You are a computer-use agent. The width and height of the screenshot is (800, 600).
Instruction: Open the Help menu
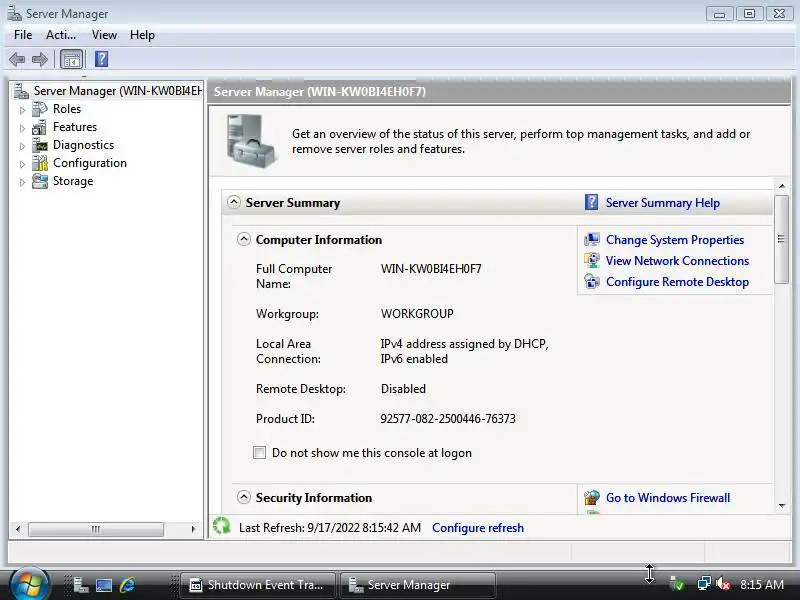[x=142, y=35]
